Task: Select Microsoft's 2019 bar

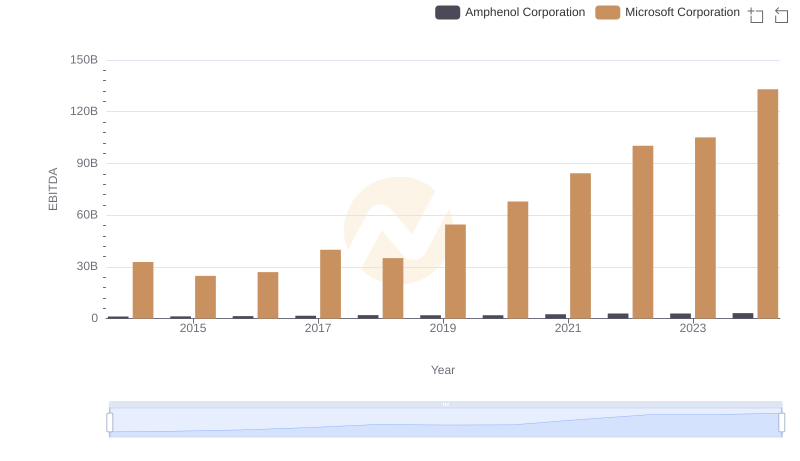Action: [x=455, y=271]
